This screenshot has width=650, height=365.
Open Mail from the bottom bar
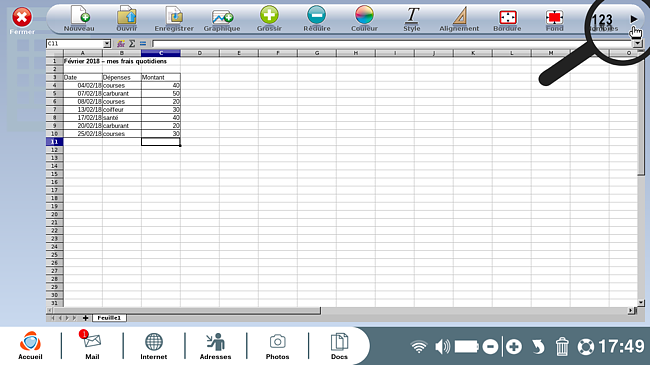pos(92,345)
